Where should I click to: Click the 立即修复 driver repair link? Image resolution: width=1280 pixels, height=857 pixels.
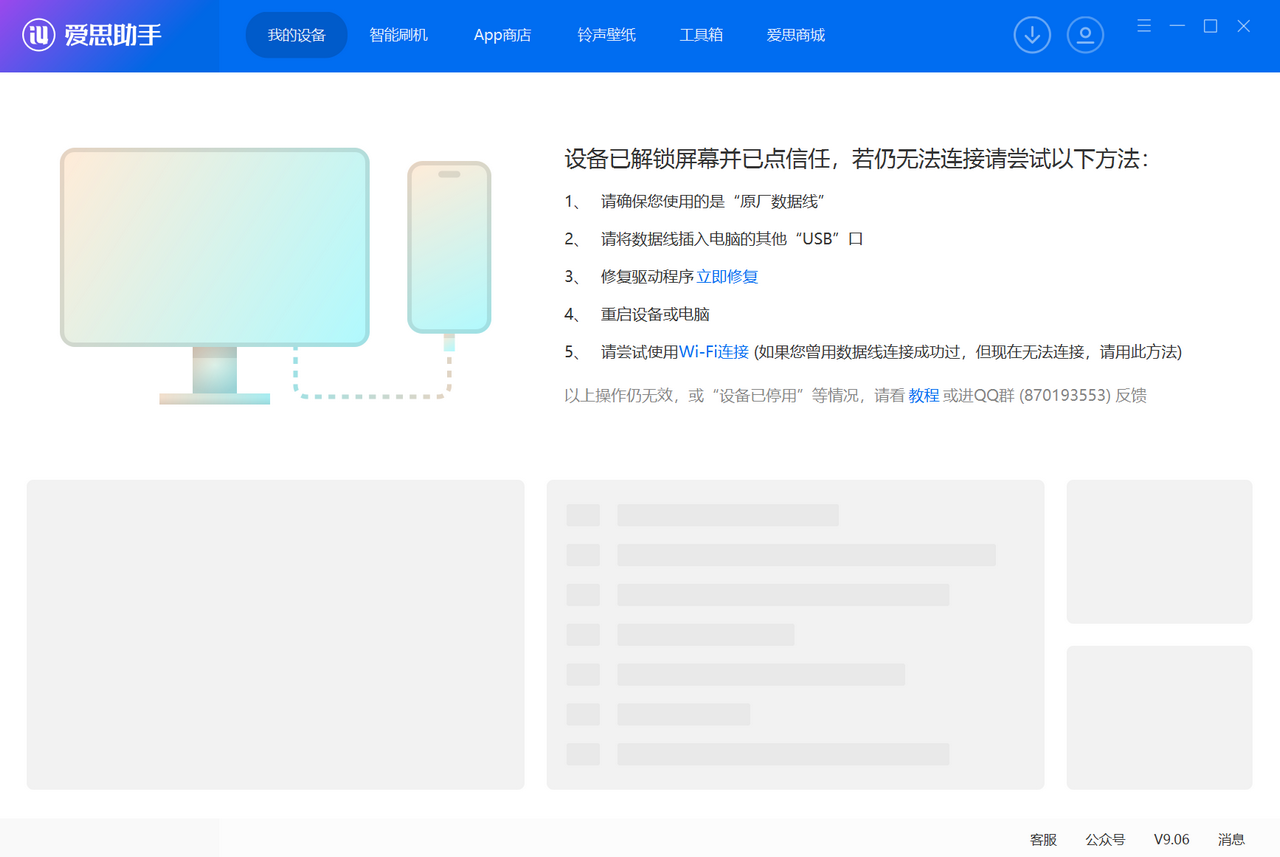pos(727,277)
